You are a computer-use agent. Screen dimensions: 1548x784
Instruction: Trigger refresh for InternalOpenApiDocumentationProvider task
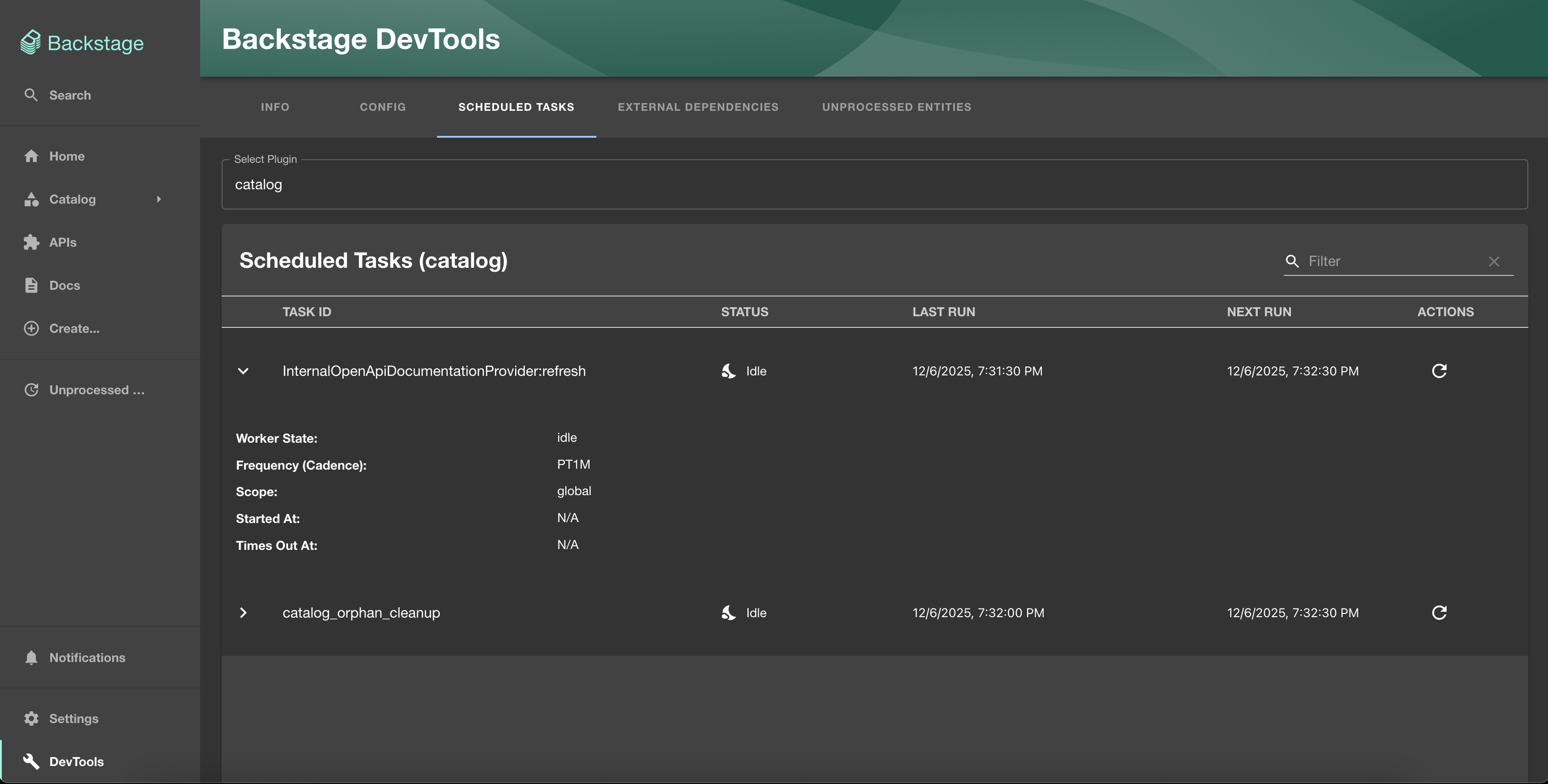[1439, 370]
